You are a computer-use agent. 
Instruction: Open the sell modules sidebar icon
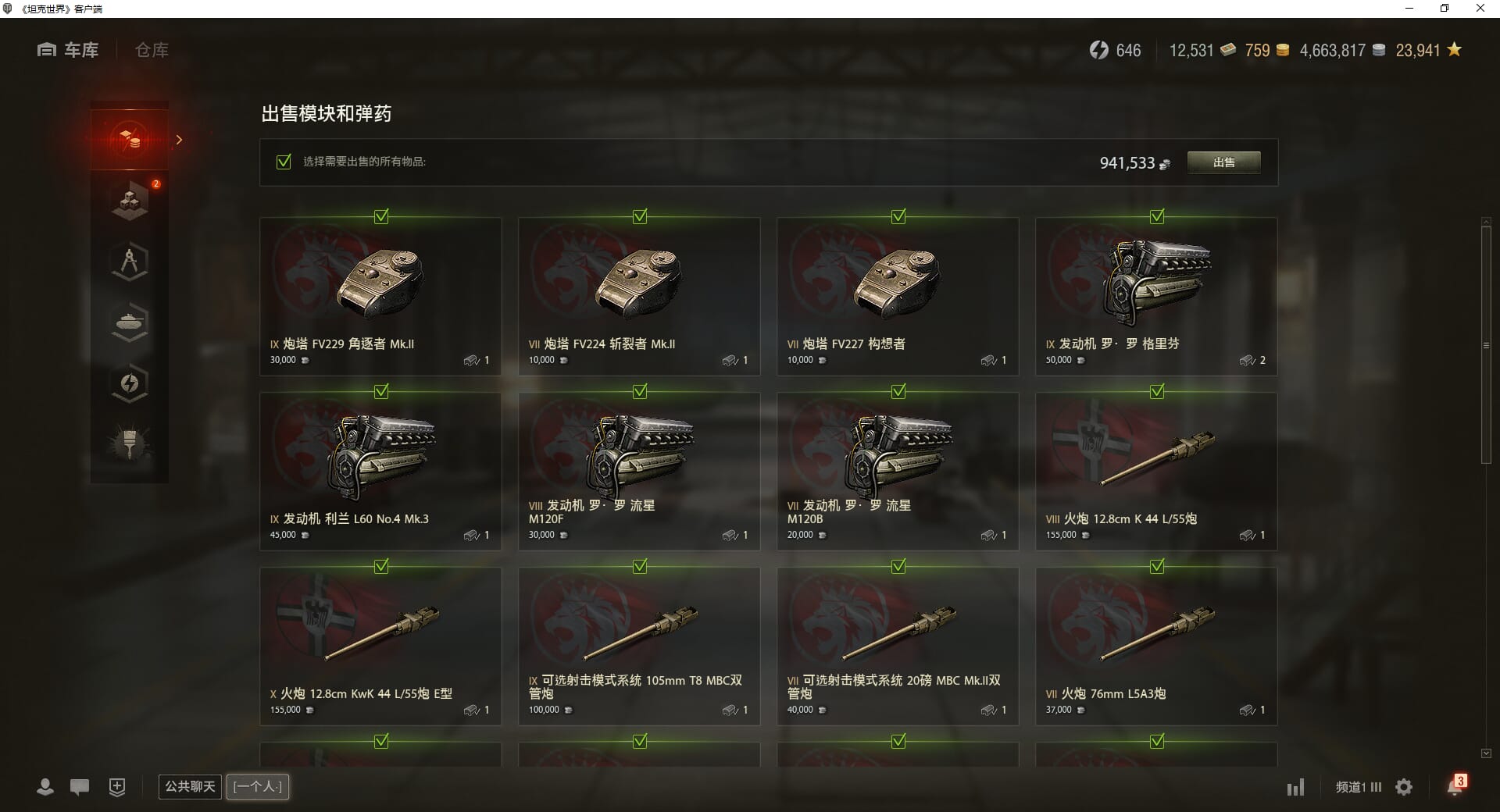[x=130, y=140]
